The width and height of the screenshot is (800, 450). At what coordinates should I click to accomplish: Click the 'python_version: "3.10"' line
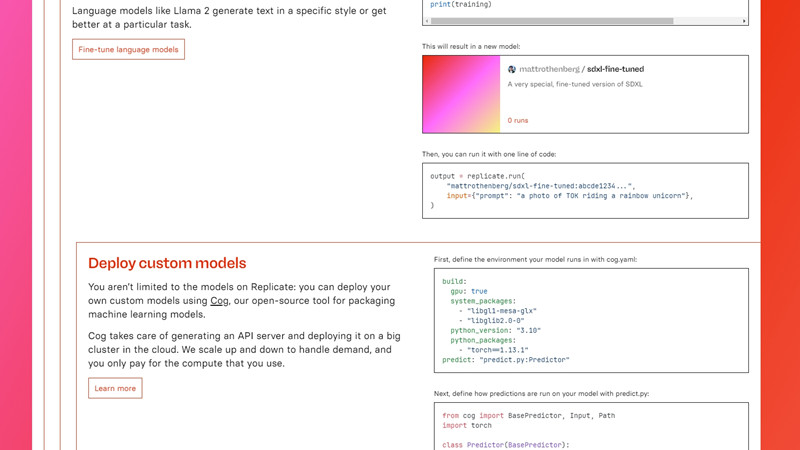[495, 330]
